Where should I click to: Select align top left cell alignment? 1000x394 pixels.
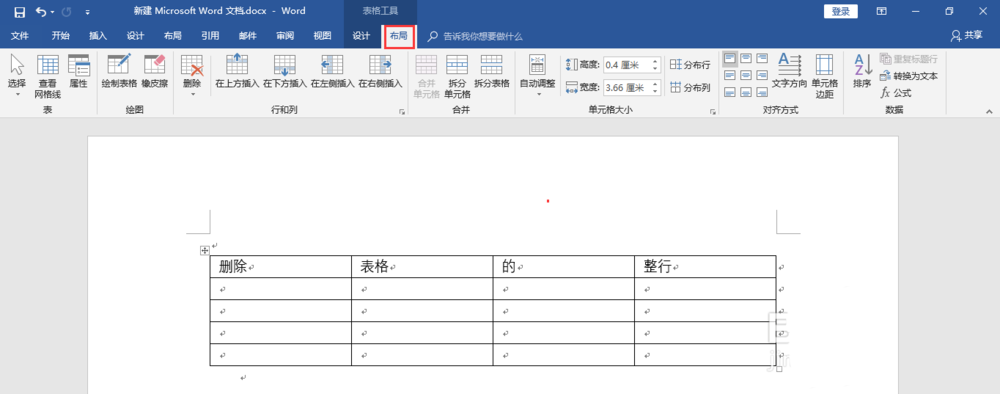click(730, 59)
